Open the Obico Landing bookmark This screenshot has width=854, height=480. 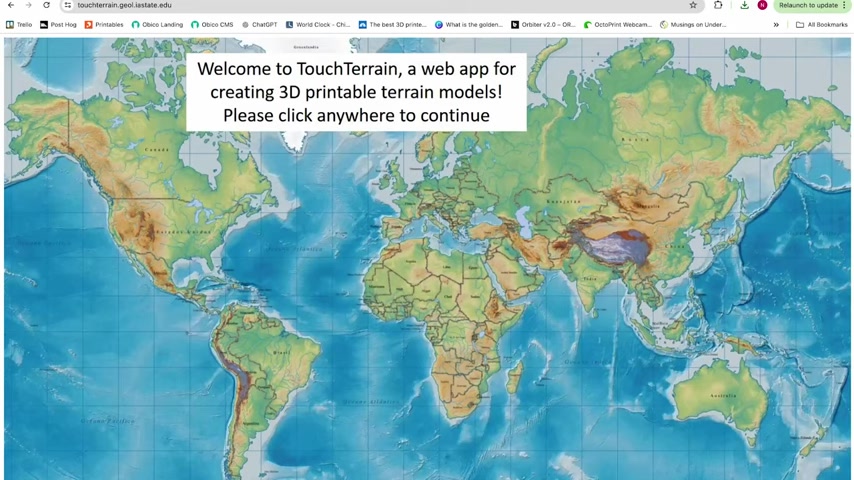pos(157,25)
